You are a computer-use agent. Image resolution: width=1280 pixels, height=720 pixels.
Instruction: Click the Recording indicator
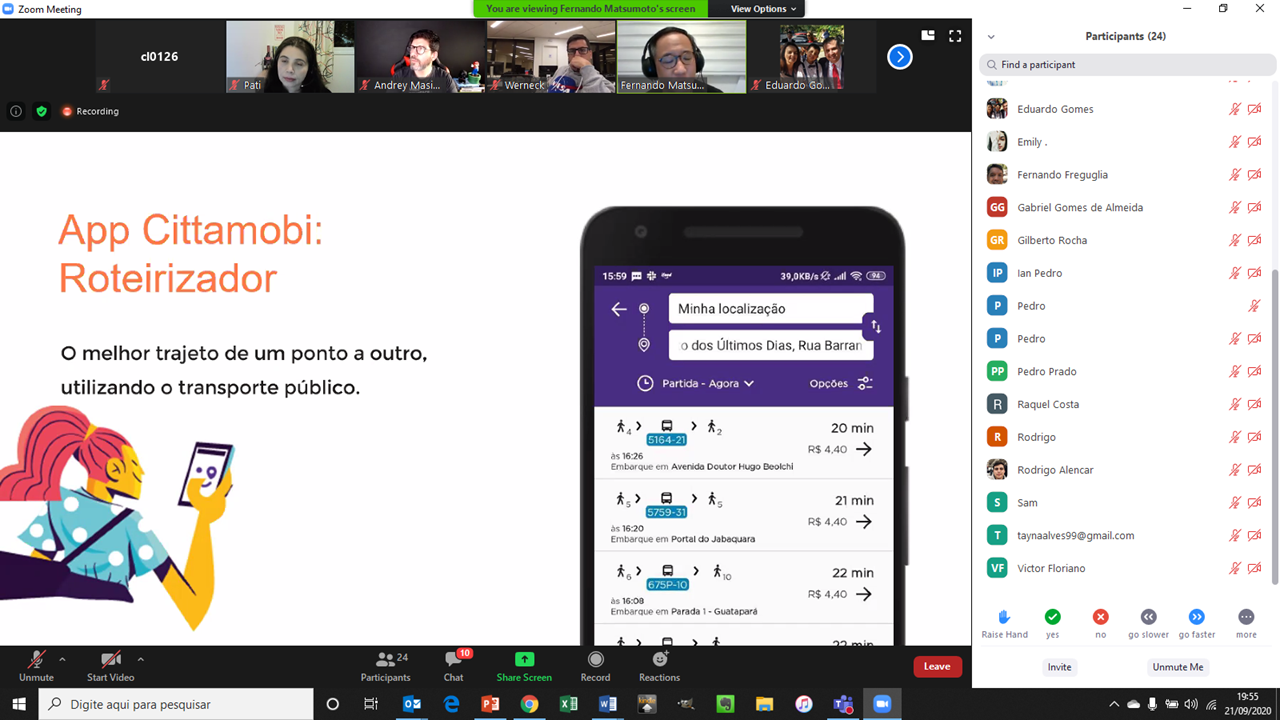click(90, 111)
